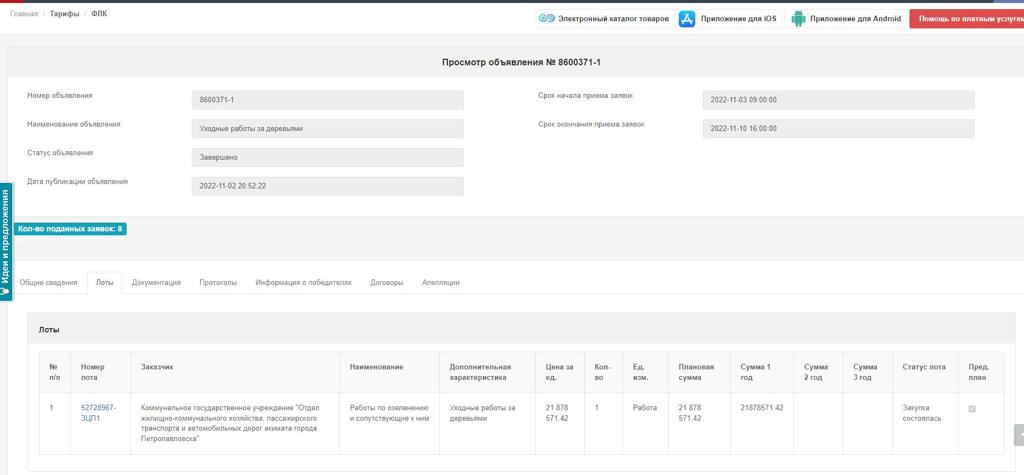Click the scroll-to-top arrow at right edge
Screen dimensions: 1024x475
click(x=1019, y=435)
